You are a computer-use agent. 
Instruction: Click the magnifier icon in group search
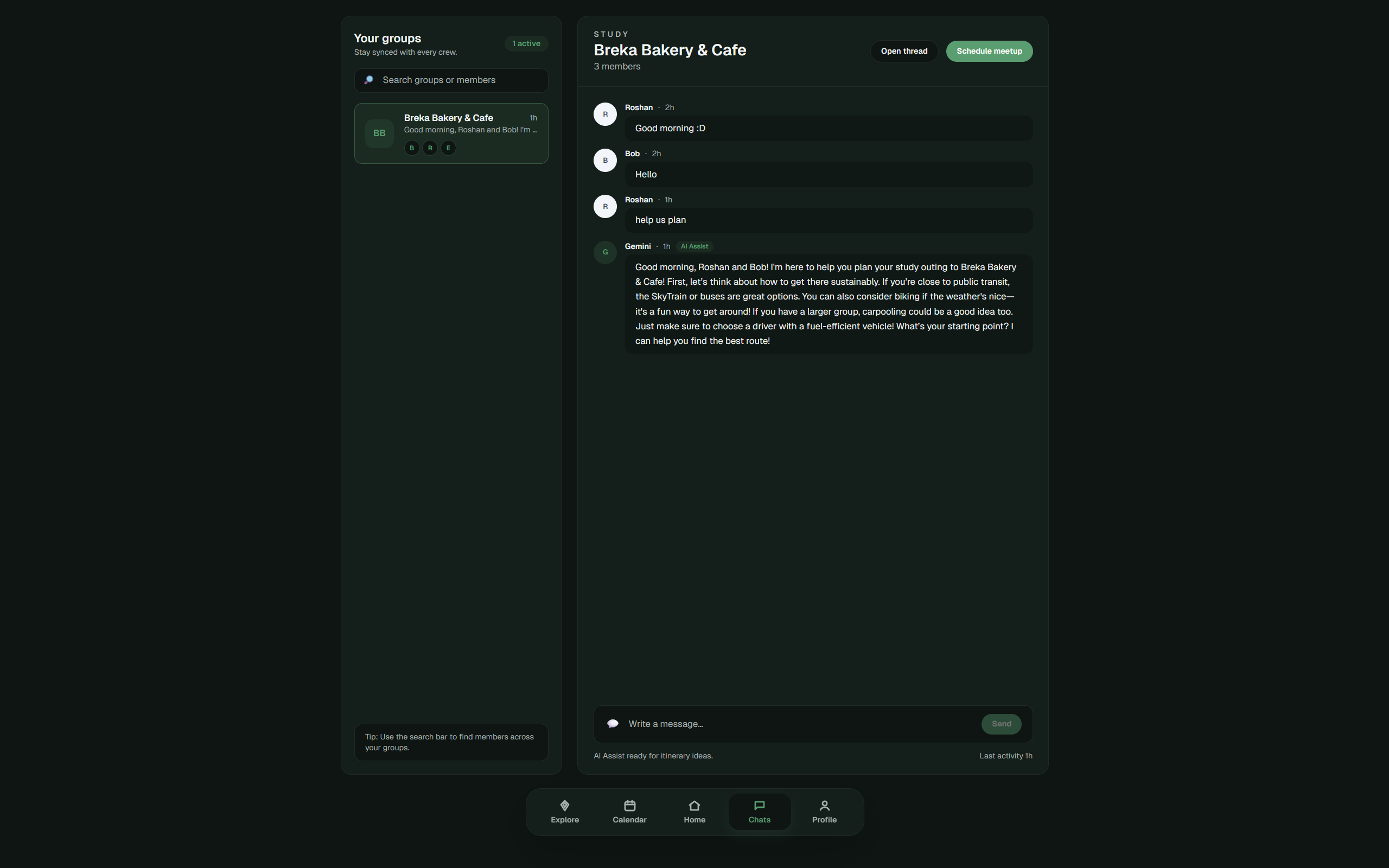(x=368, y=80)
